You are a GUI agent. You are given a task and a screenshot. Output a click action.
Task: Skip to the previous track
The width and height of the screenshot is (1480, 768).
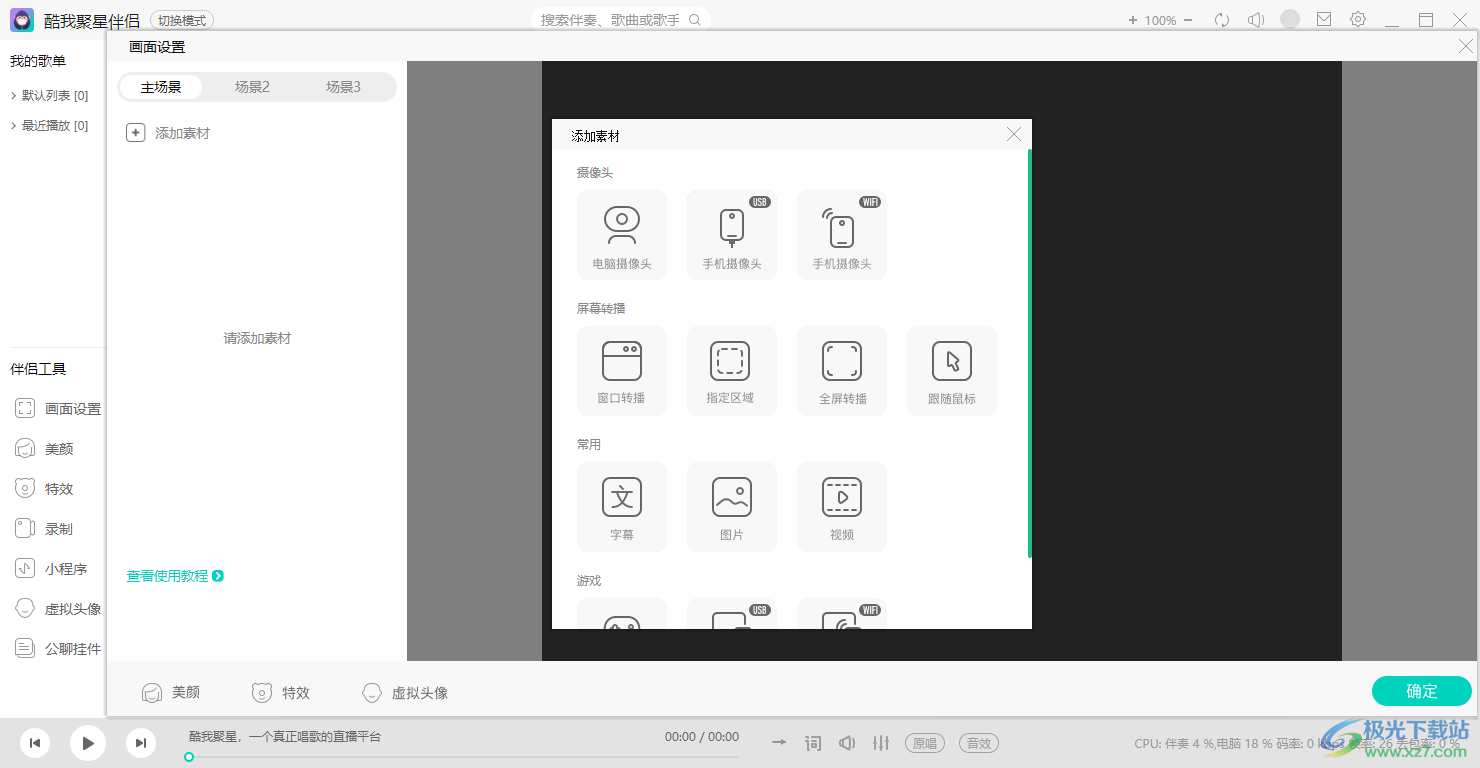[35, 743]
